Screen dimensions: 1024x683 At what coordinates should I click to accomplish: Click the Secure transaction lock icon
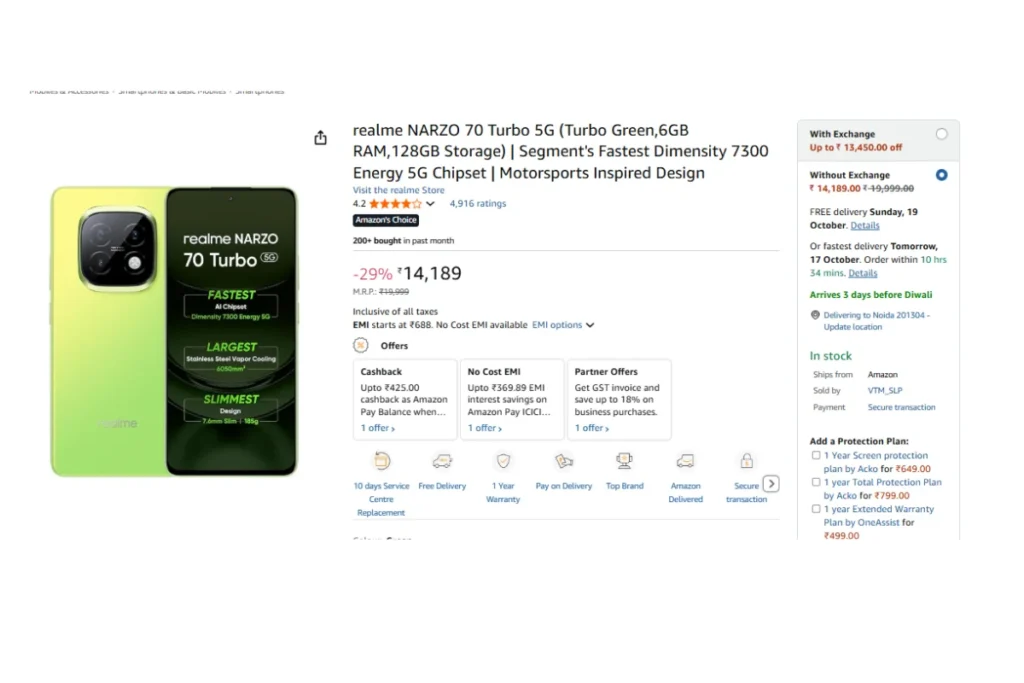coord(746,461)
